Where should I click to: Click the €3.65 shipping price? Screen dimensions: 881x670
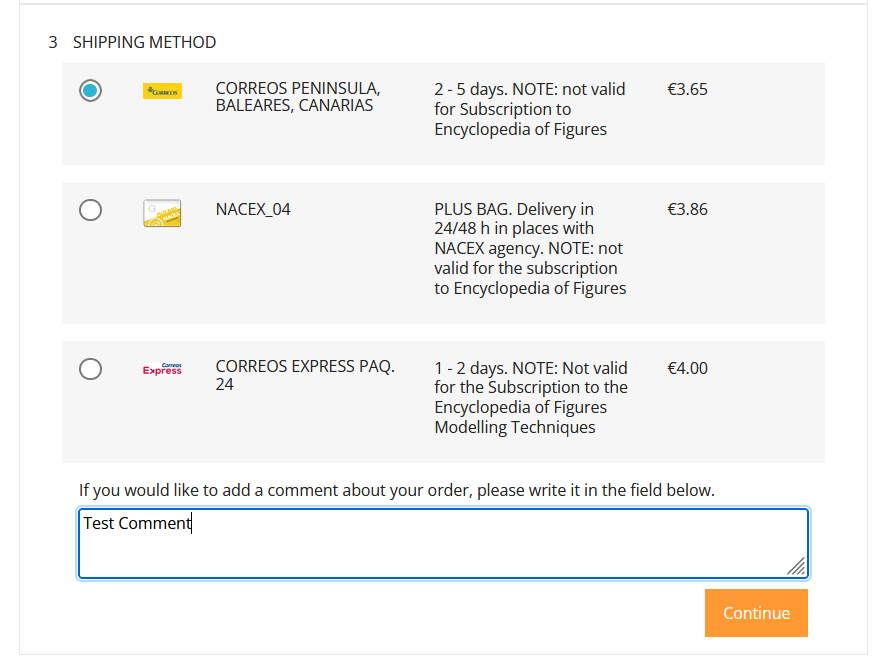click(687, 89)
